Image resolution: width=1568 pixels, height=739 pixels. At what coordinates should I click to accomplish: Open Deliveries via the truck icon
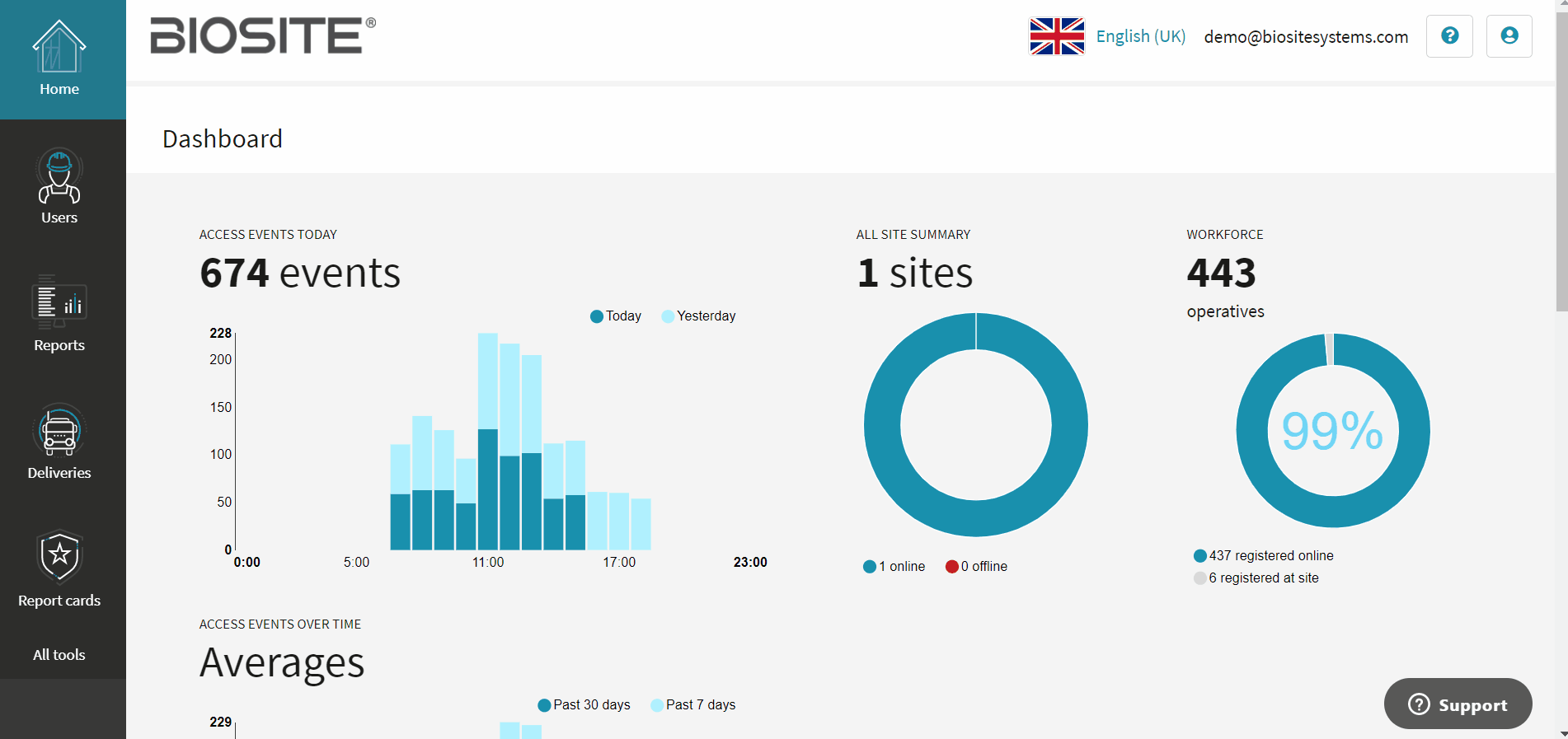pyautogui.click(x=59, y=431)
